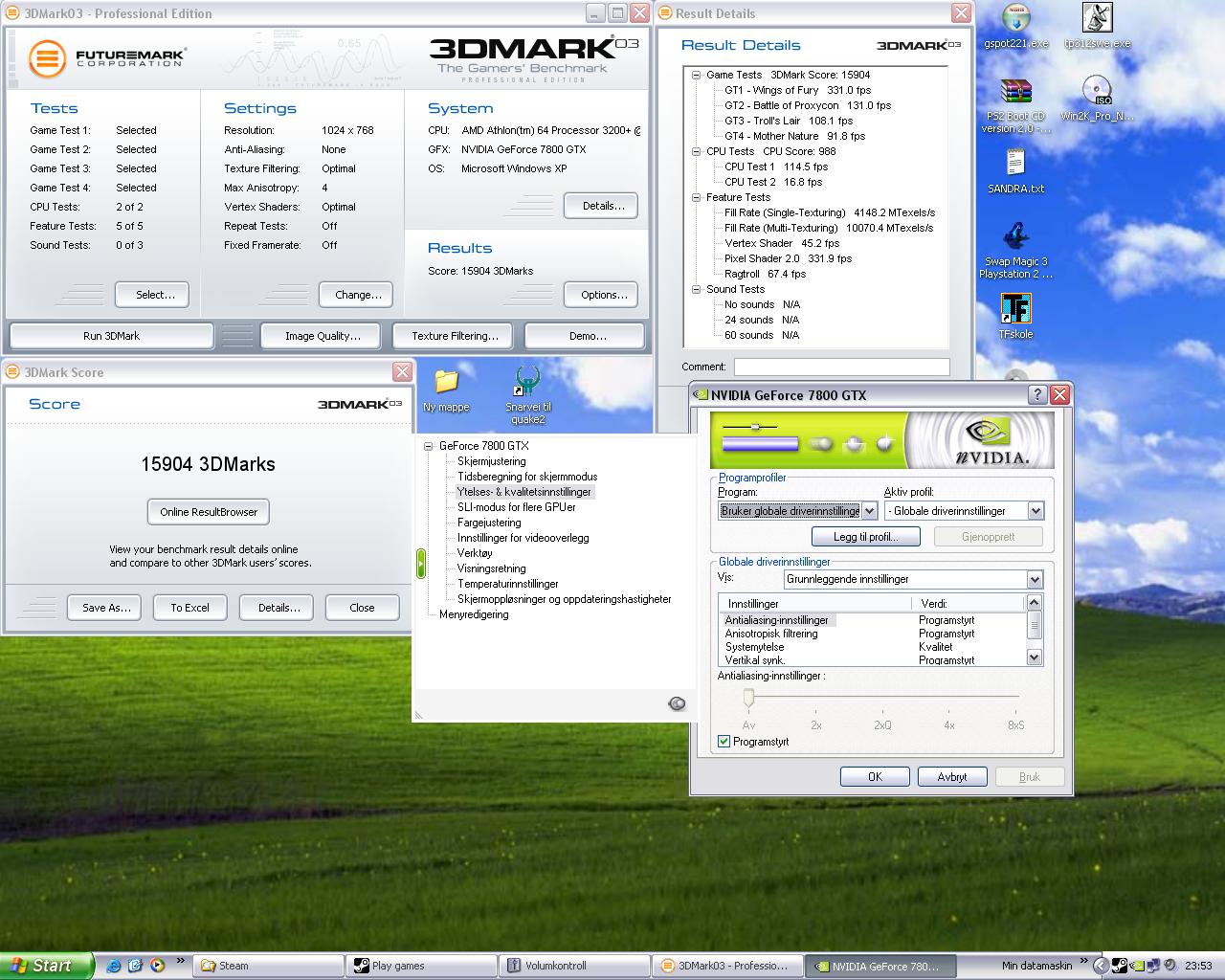Click the Comment input field in Result Details
1225x980 pixels.
[841, 367]
